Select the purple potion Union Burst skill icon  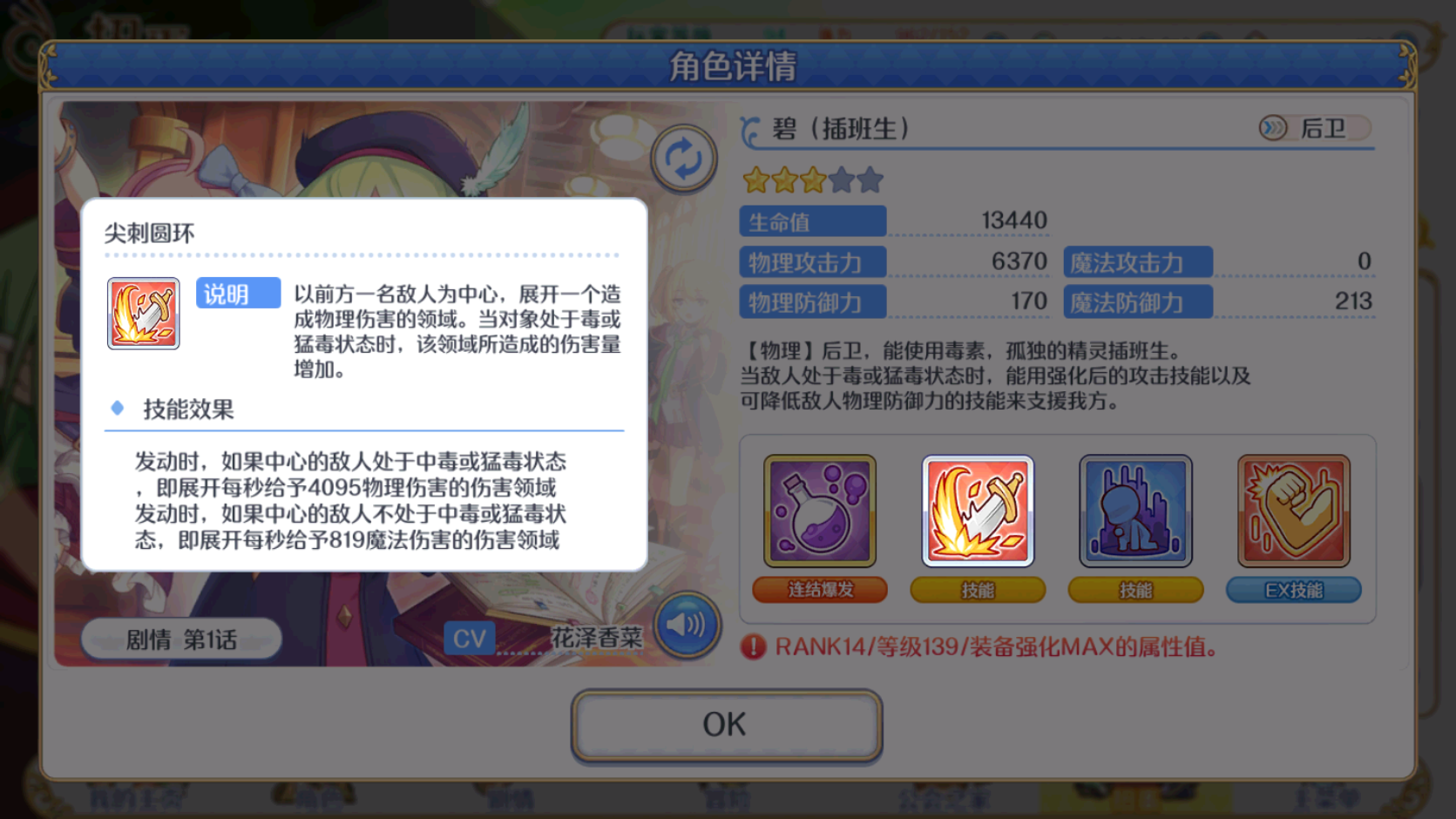[820, 511]
